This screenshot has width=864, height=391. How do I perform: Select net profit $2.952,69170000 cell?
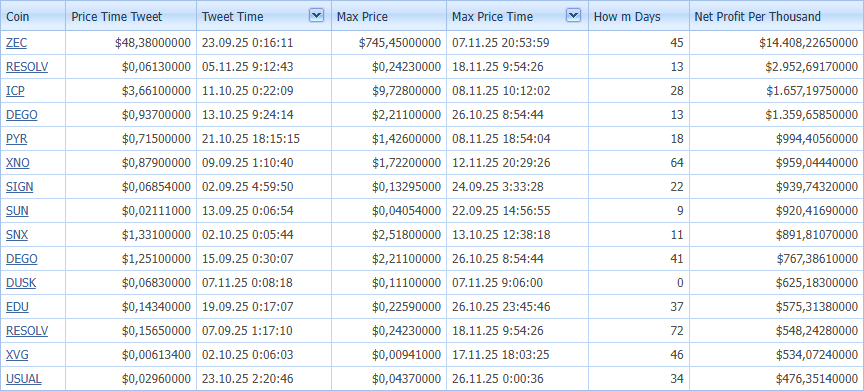pyautogui.click(x=776, y=67)
